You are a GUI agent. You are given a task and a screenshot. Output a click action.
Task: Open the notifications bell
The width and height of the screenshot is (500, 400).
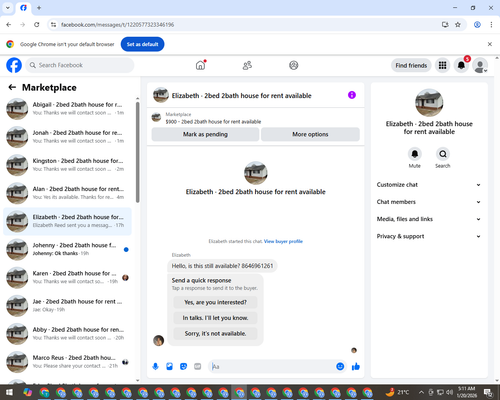[461, 65]
